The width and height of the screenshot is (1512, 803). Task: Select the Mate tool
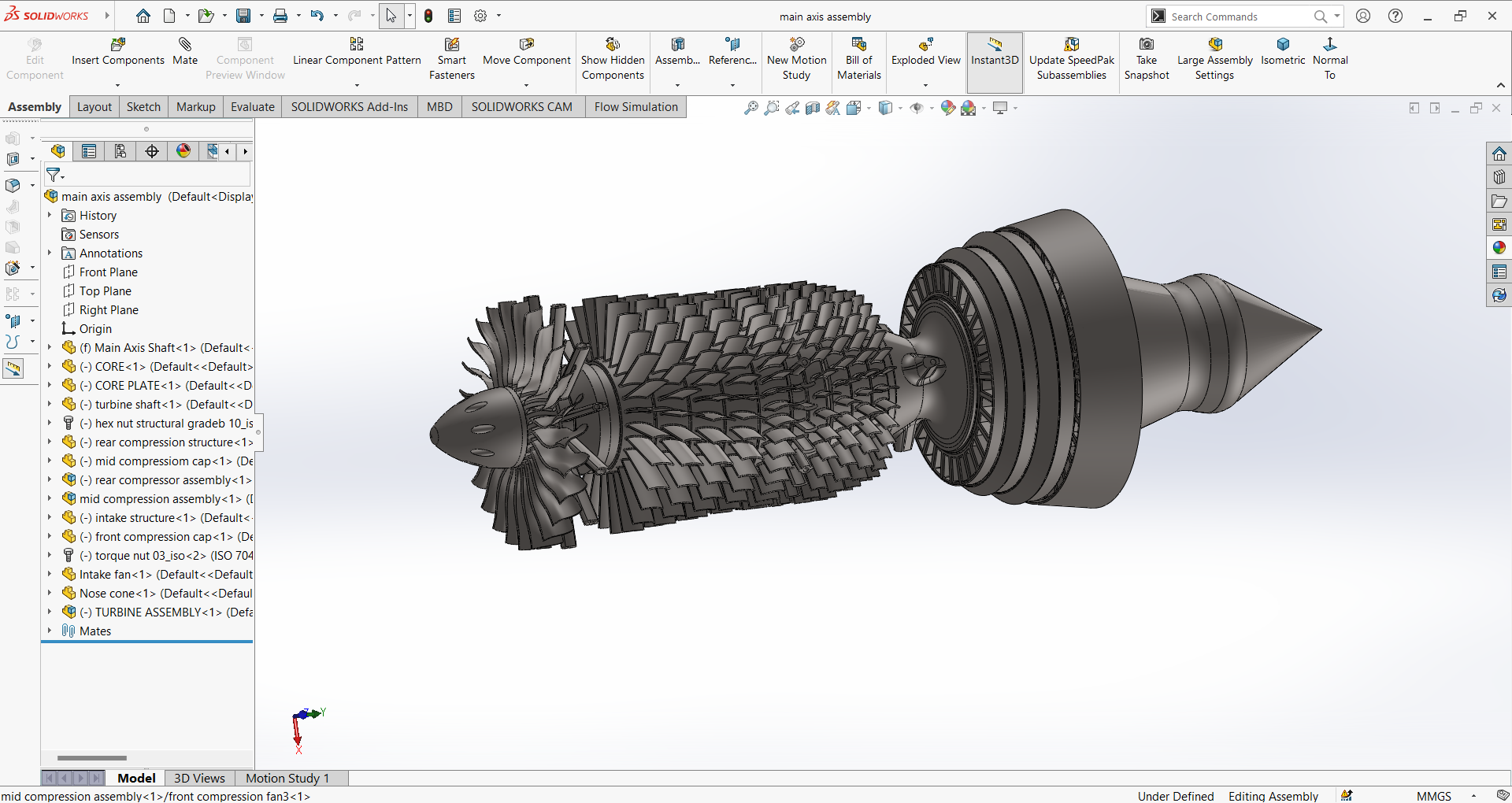185,52
